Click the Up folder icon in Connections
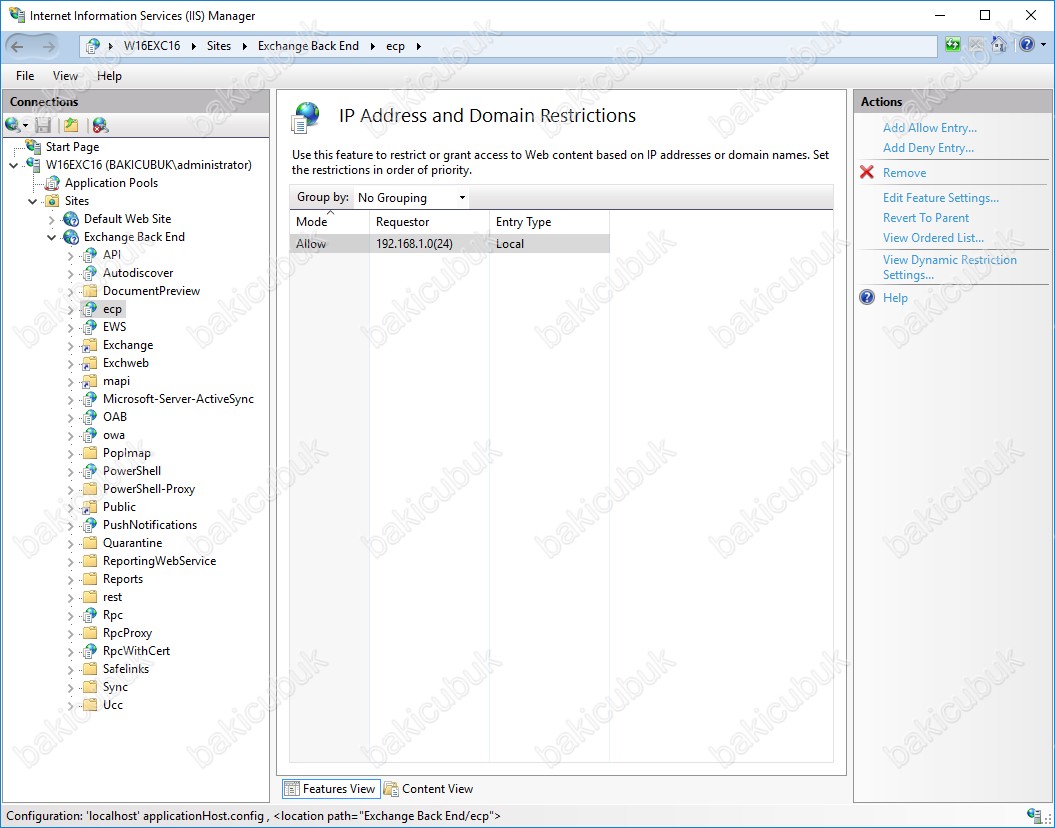Viewport: 1055px width, 828px height. [71, 125]
